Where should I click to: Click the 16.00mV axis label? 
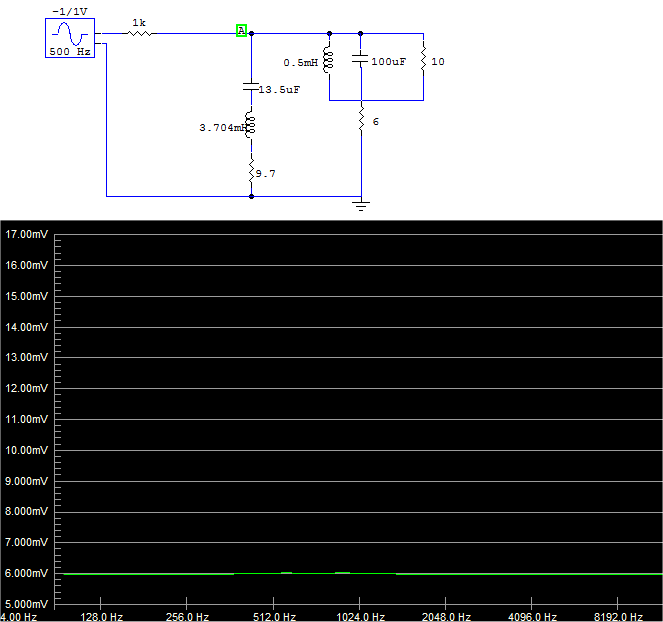pos(27,265)
